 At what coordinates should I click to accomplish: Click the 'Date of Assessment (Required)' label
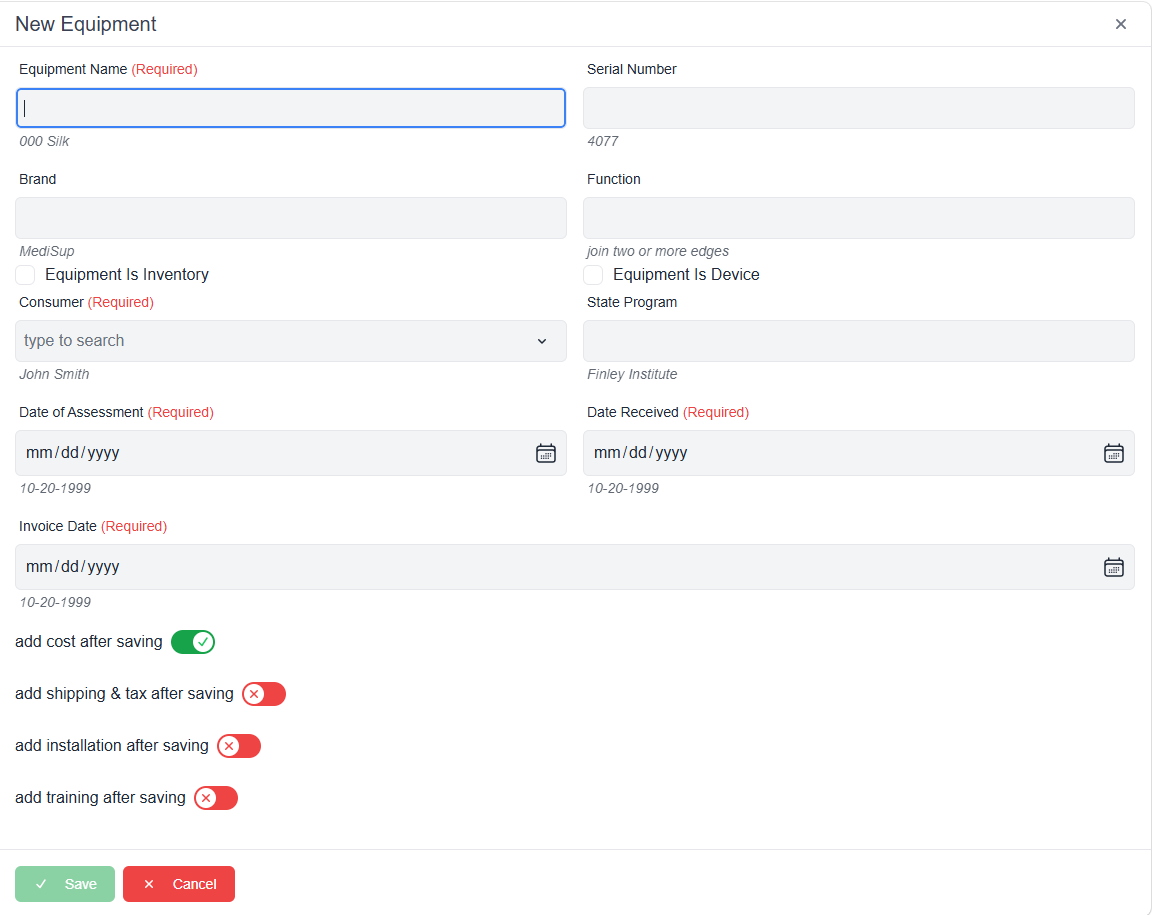coord(116,412)
